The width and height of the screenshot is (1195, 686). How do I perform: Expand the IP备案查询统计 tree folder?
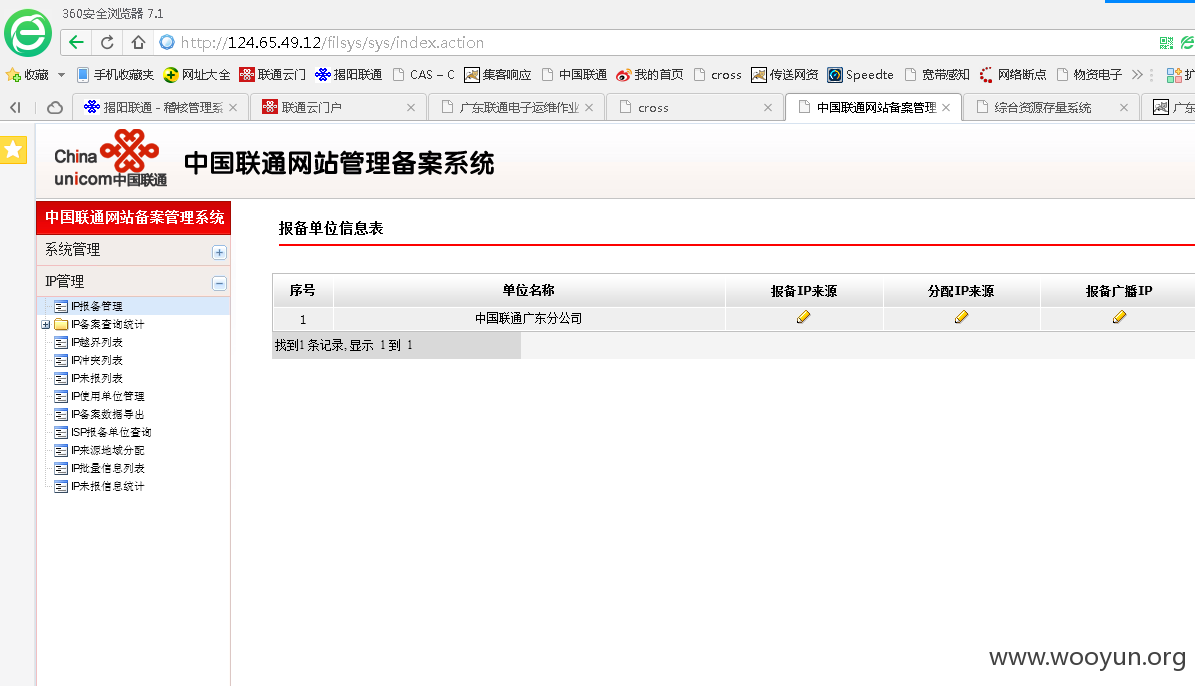(46, 325)
